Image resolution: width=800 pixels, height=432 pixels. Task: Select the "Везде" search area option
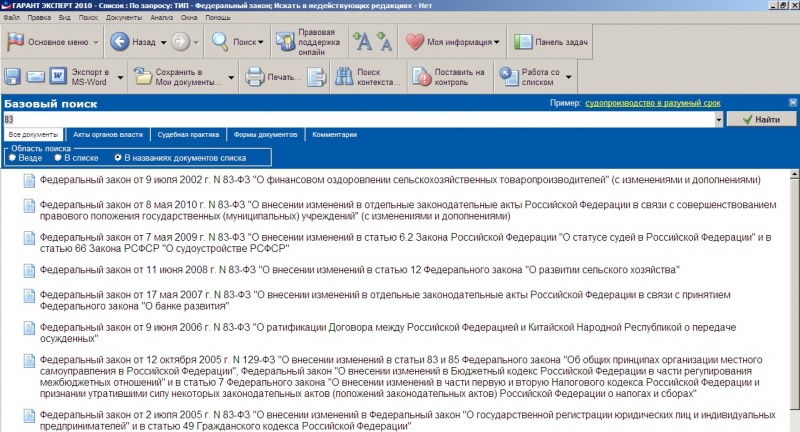(12, 157)
